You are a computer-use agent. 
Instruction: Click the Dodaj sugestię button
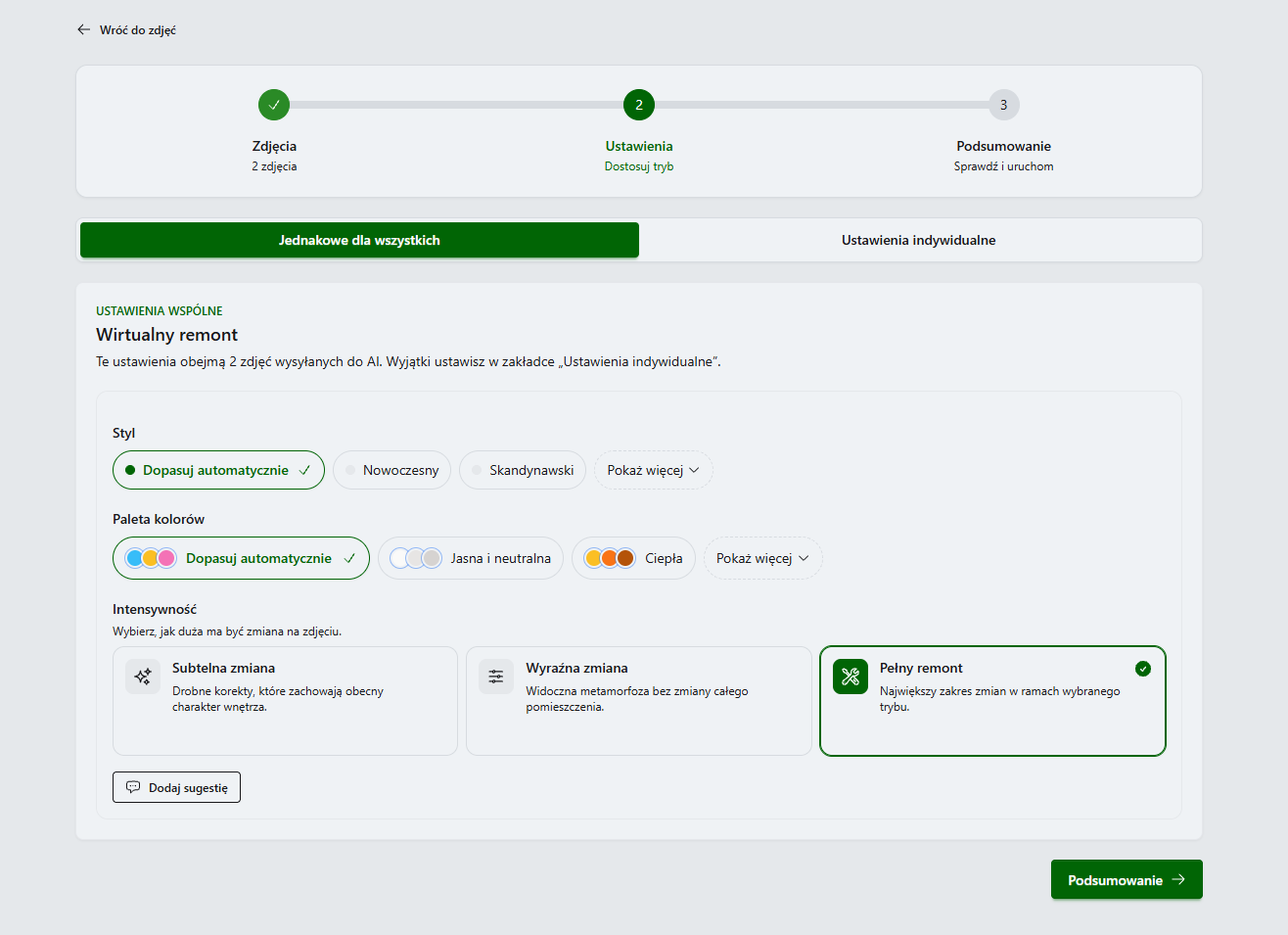(x=176, y=787)
